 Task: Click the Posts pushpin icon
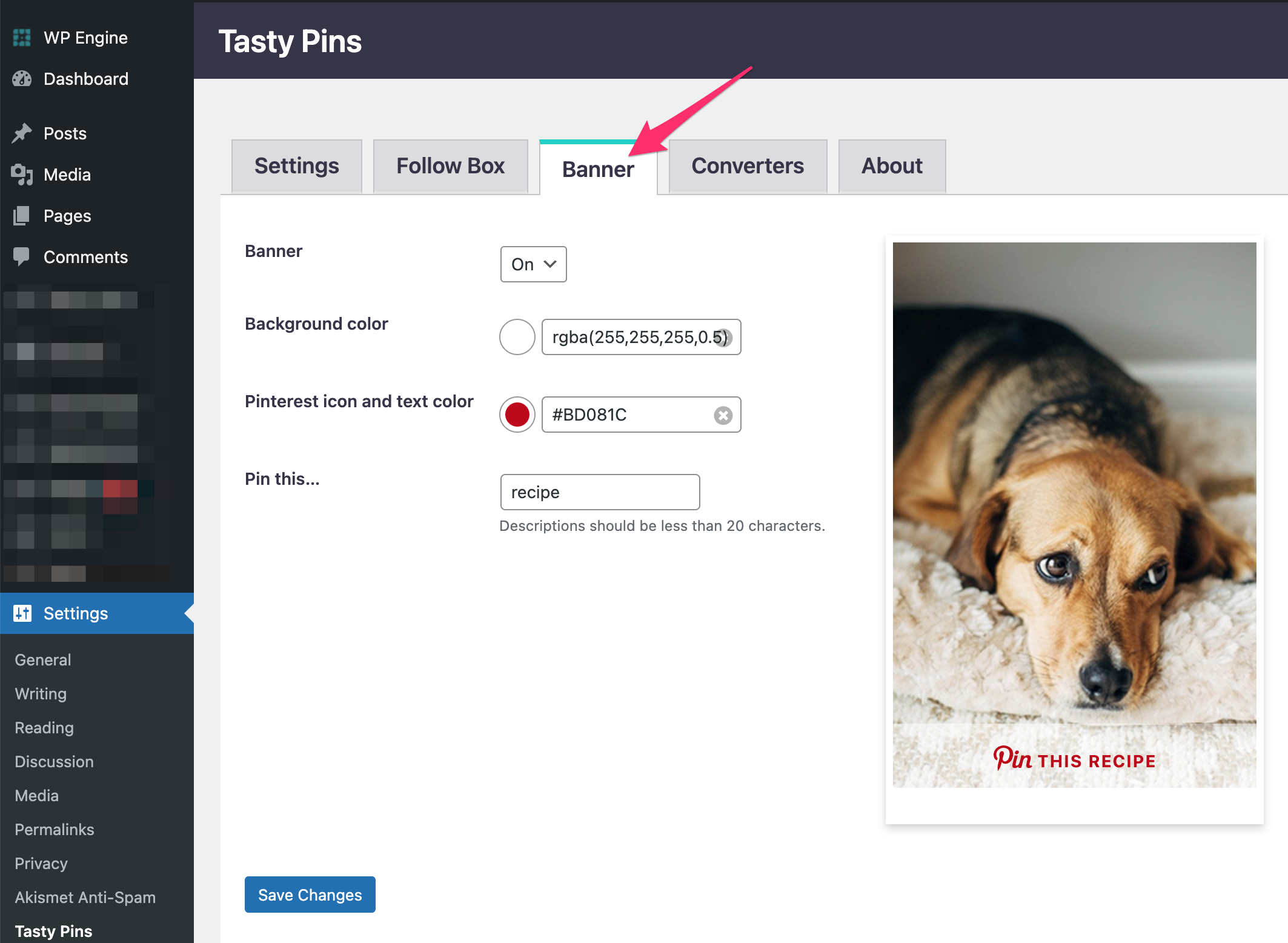coord(22,133)
